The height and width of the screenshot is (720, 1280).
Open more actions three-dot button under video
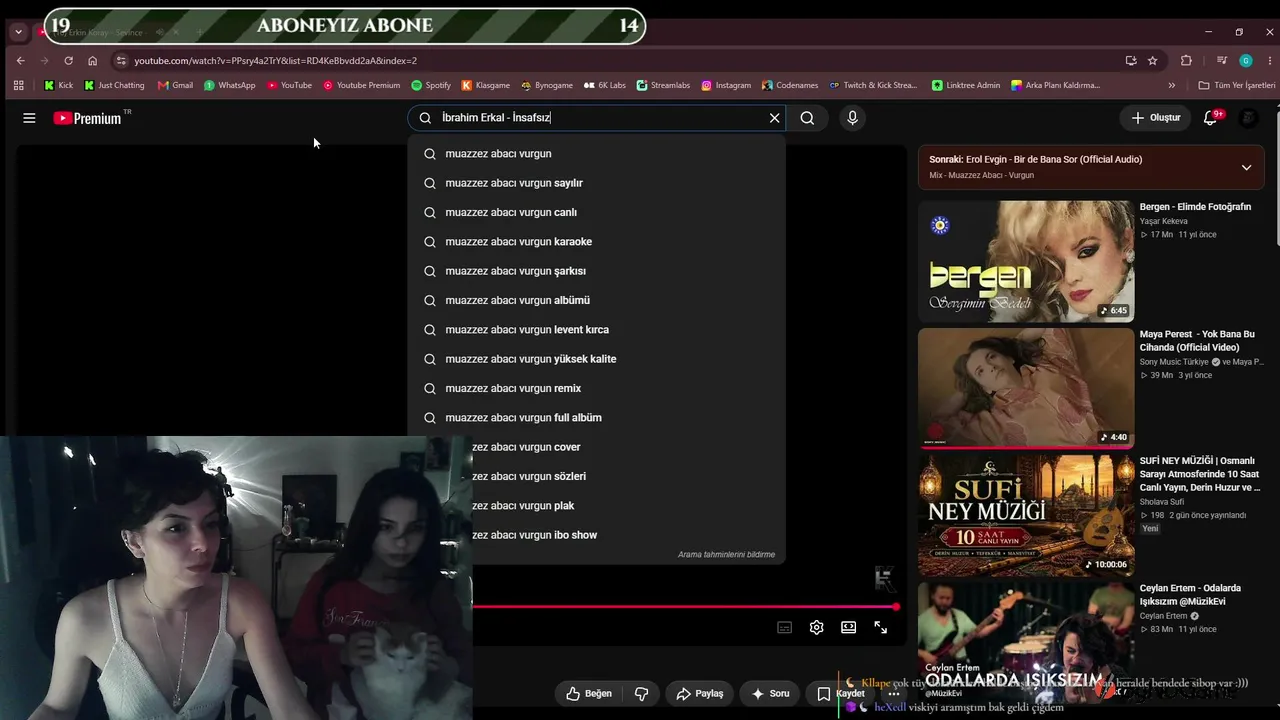point(894,693)
